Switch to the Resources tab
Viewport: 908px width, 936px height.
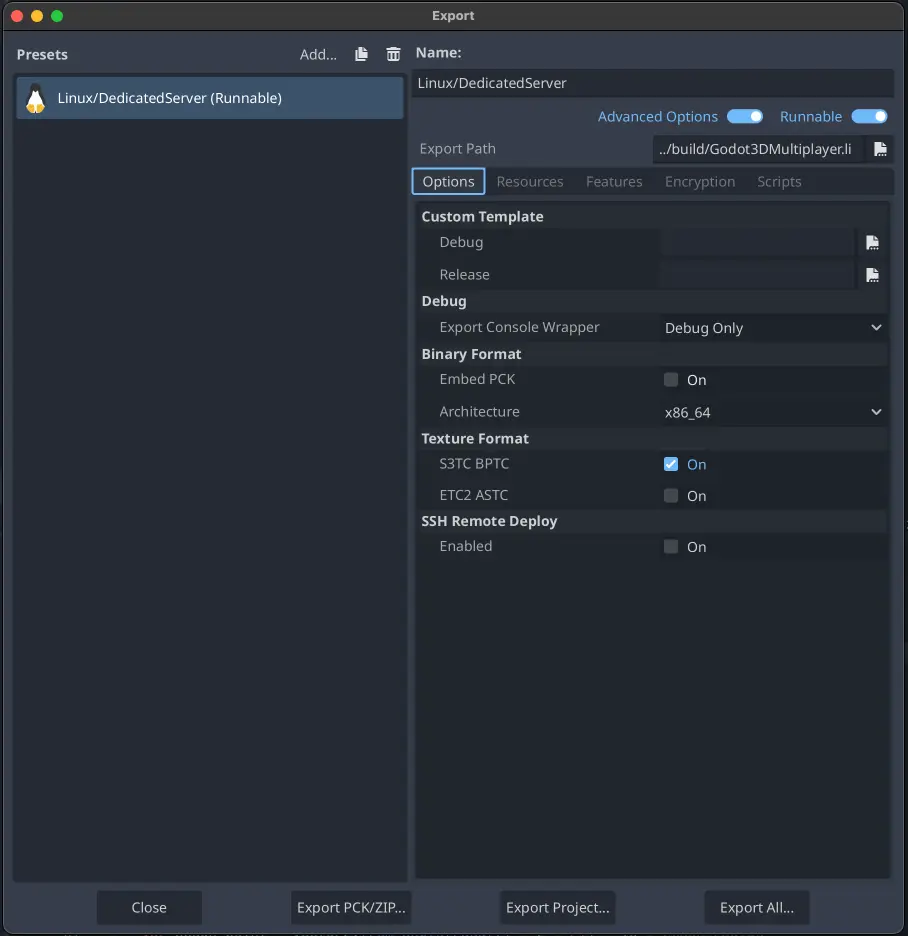point(530,182)
